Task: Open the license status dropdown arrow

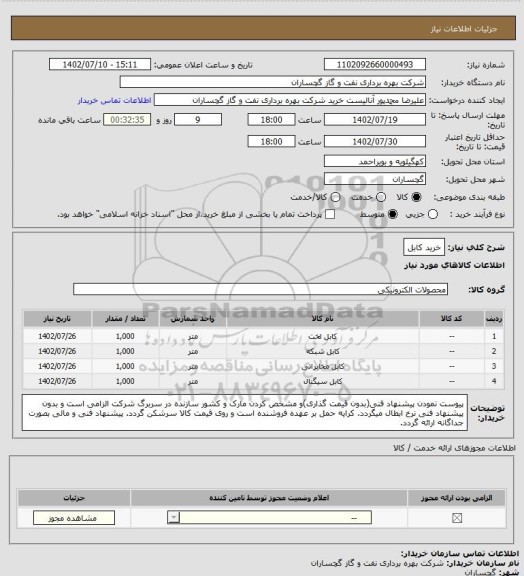Action: 173,518
